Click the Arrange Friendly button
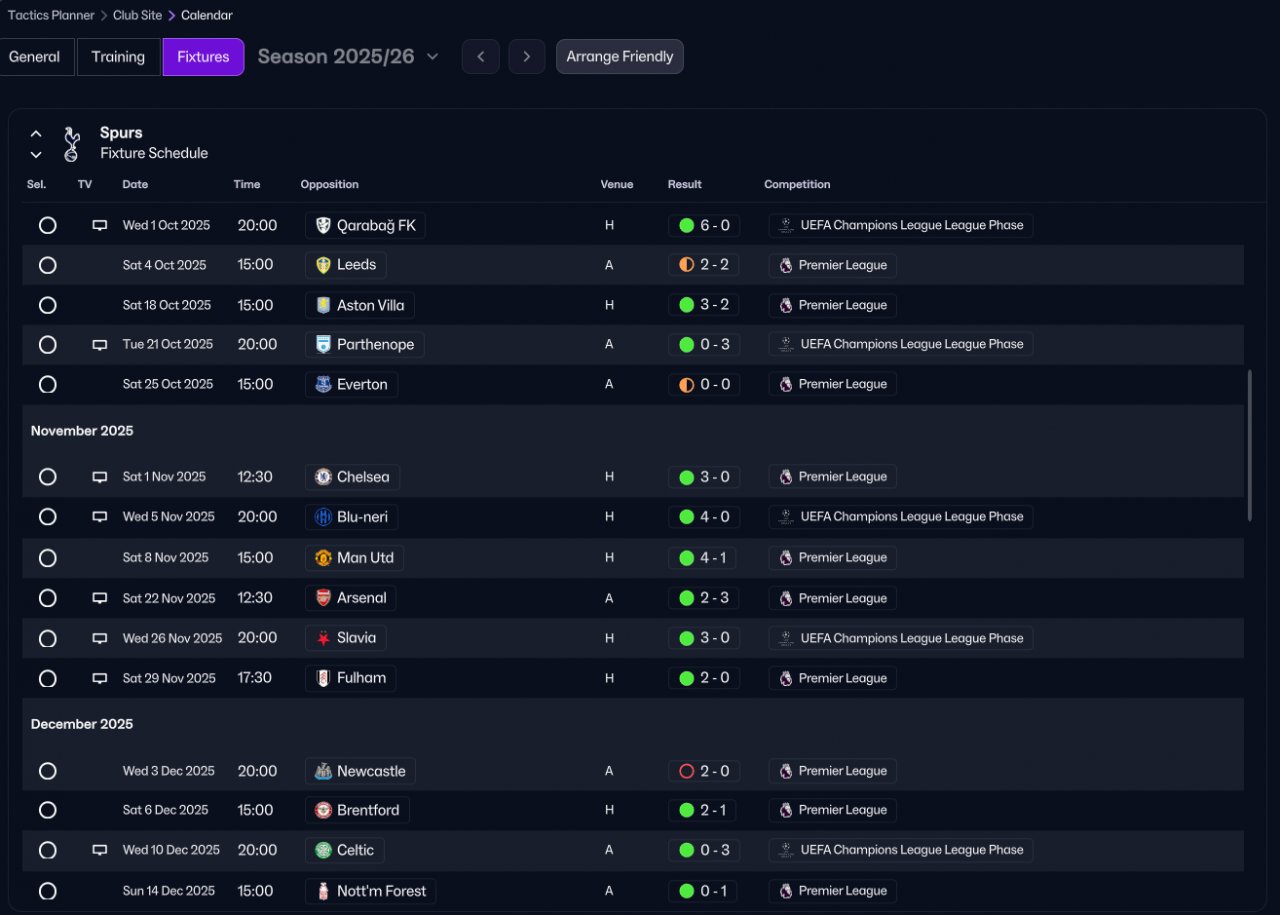The image size is (1280, 915). (x=619, y=57)
